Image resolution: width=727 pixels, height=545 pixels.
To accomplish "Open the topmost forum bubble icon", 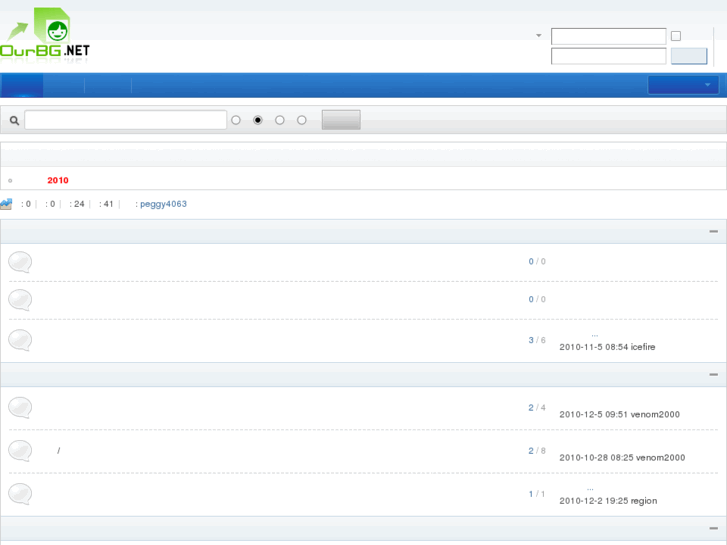I will 20,262.
